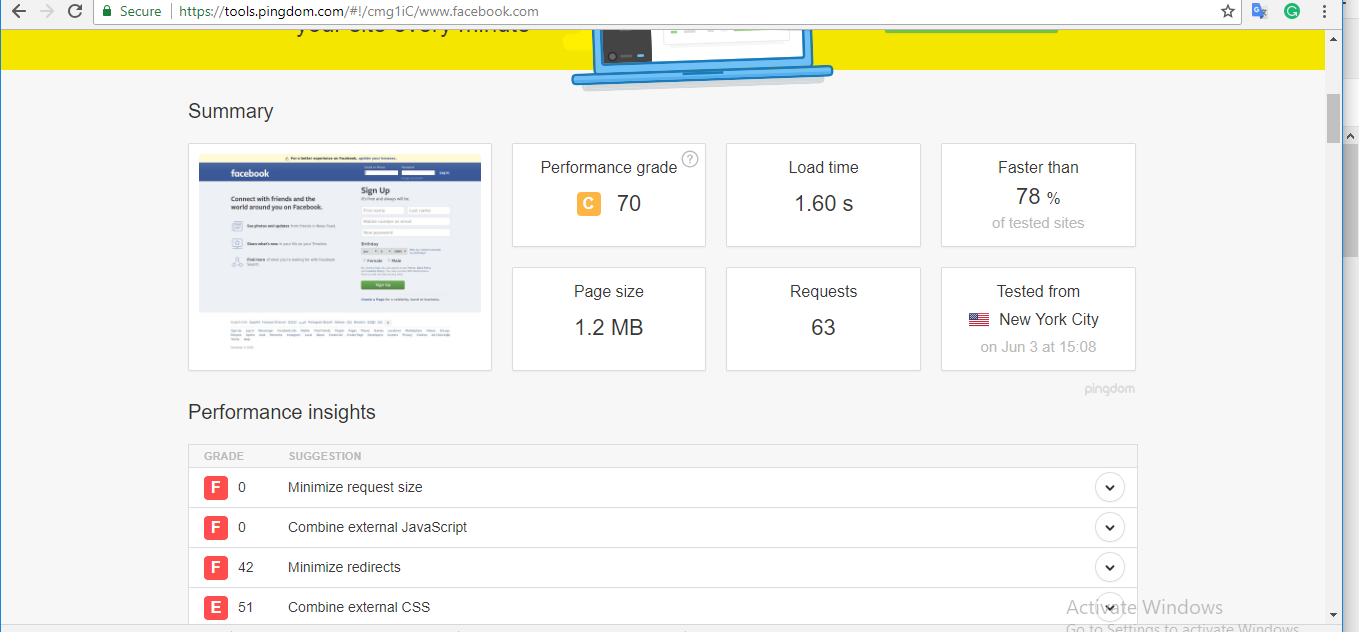Open the Facebook page screenshot thumbnail
Image resolution: width=1359 pixels, height=632 pixels.
click(x=340, y=257)
